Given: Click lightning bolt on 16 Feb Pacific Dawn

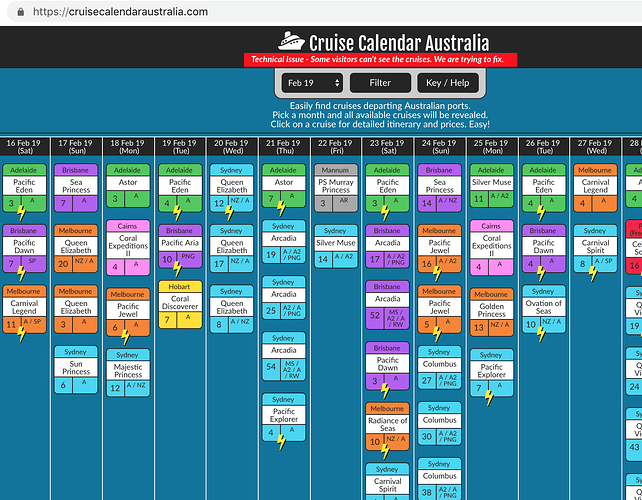Looking at the screenshot, I should click(x=21, y=274).
